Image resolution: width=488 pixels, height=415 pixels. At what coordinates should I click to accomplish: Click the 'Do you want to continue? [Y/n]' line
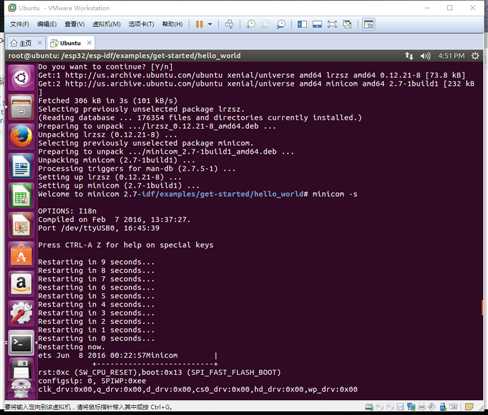[105, 67]
